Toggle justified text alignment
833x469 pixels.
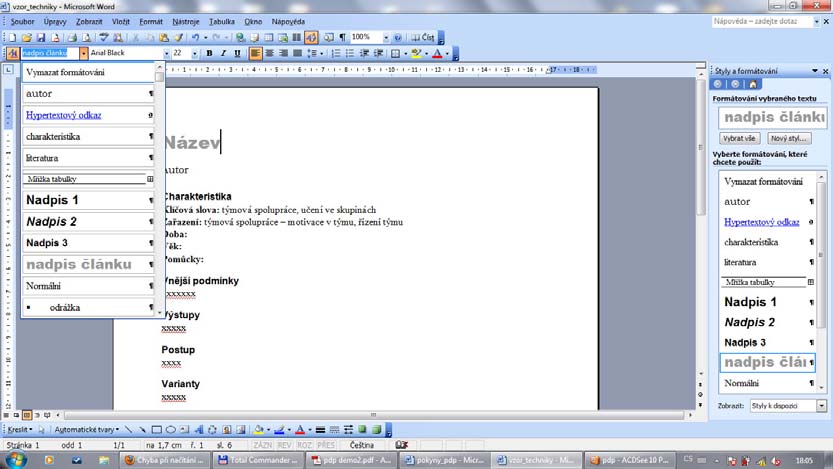click(x=298, y=53)
